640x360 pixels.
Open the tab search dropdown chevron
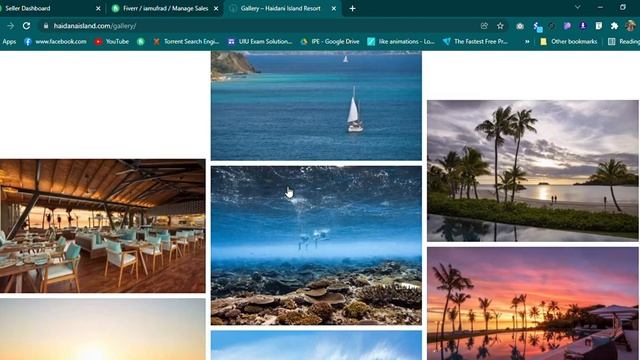[577, 7]
